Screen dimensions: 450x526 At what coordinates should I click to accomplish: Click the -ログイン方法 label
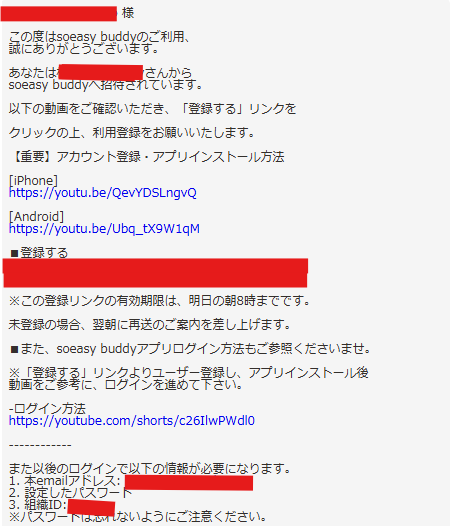pos(47,408)
